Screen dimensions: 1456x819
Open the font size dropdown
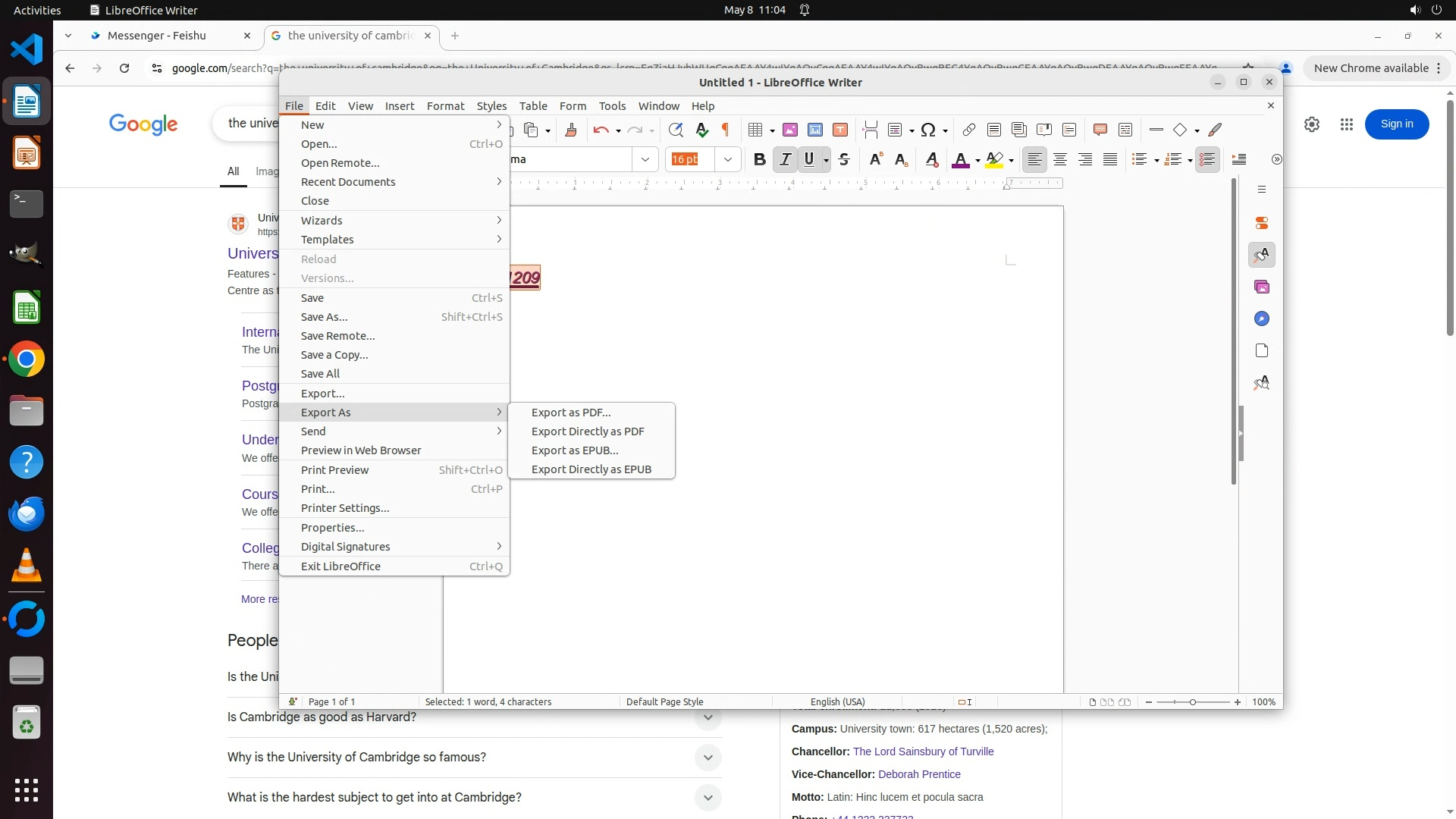(728, 159)
